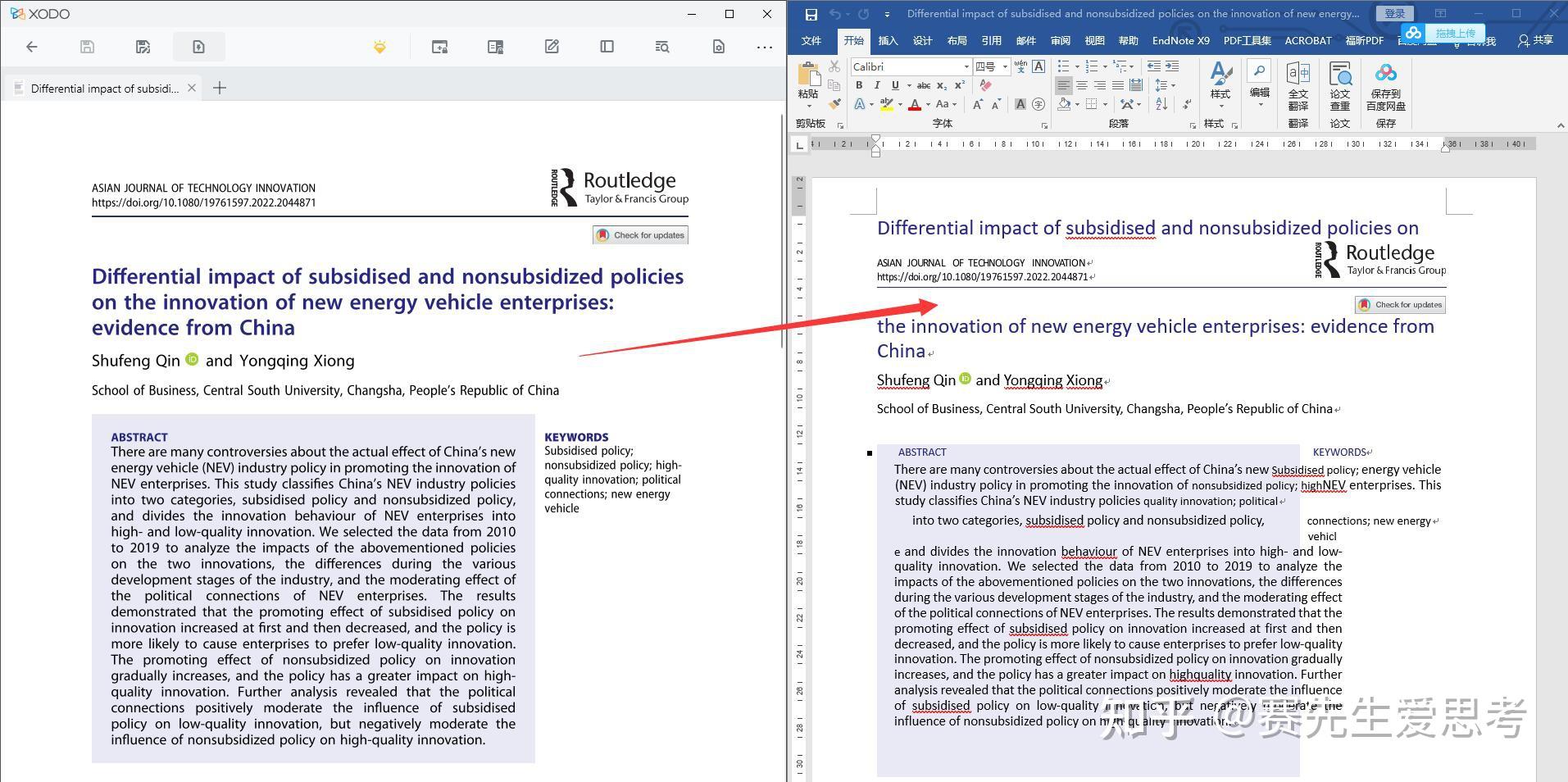Open XODO document settings gear icon
1568x782 pixels.
coord(718,47)
